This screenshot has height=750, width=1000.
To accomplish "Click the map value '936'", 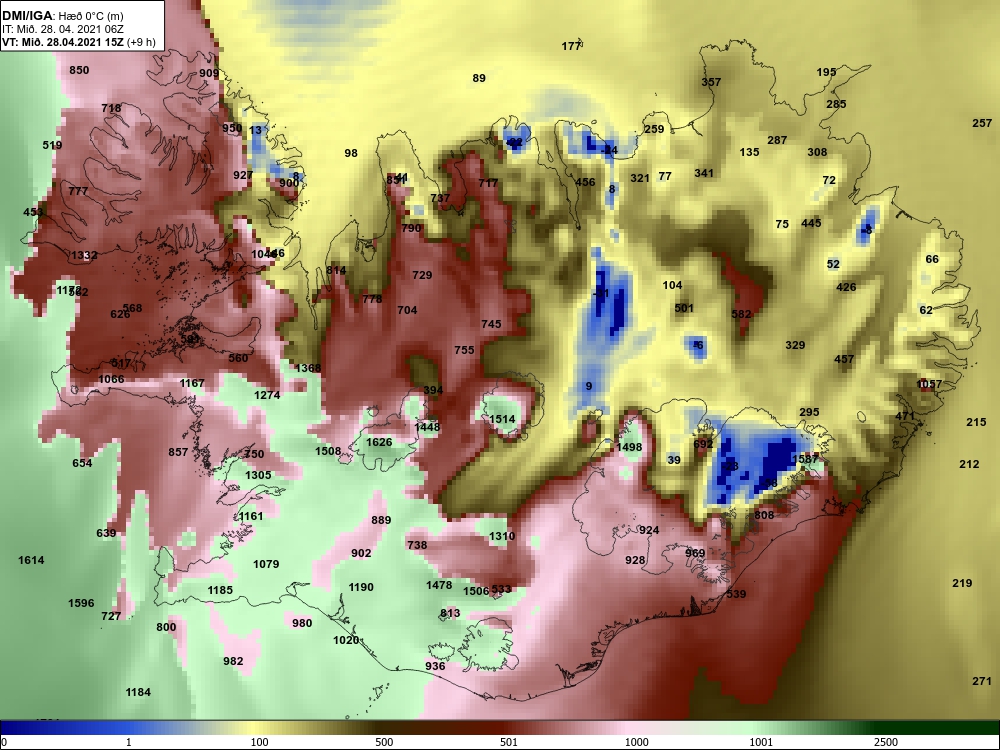I will tap(435, 666).
